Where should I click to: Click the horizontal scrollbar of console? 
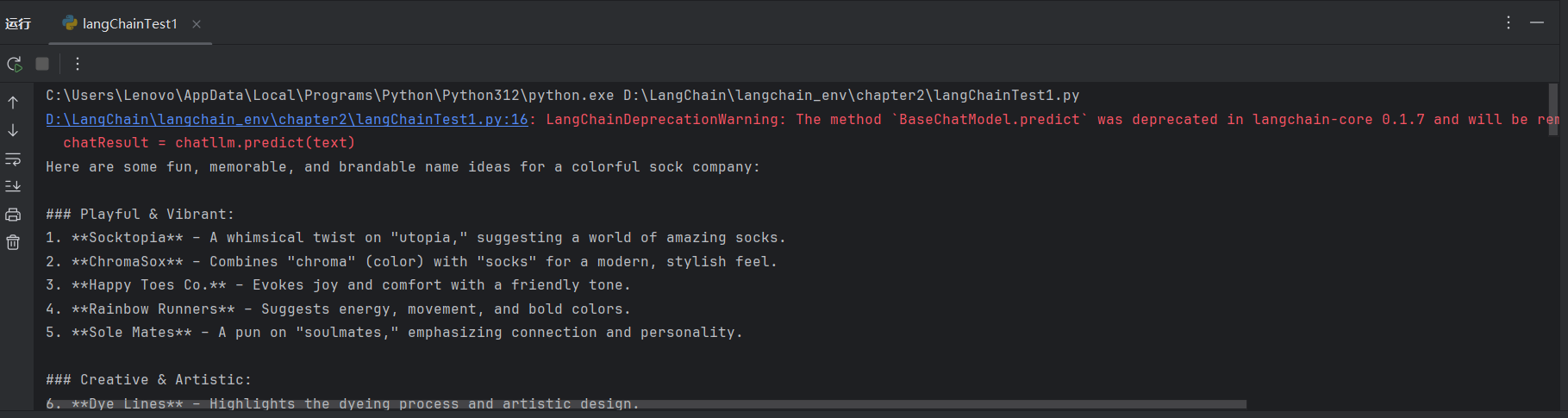(646, 403)
